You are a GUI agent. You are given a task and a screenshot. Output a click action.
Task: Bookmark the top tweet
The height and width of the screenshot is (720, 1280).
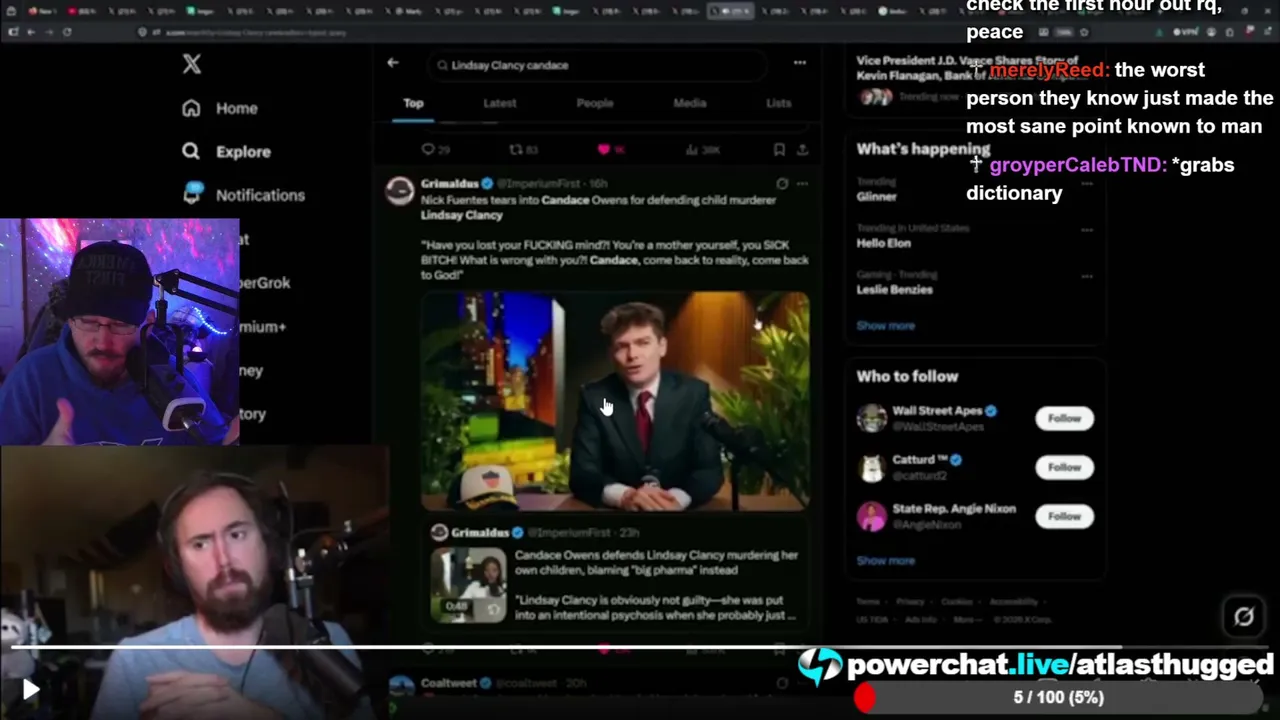(x=779, y=149)
